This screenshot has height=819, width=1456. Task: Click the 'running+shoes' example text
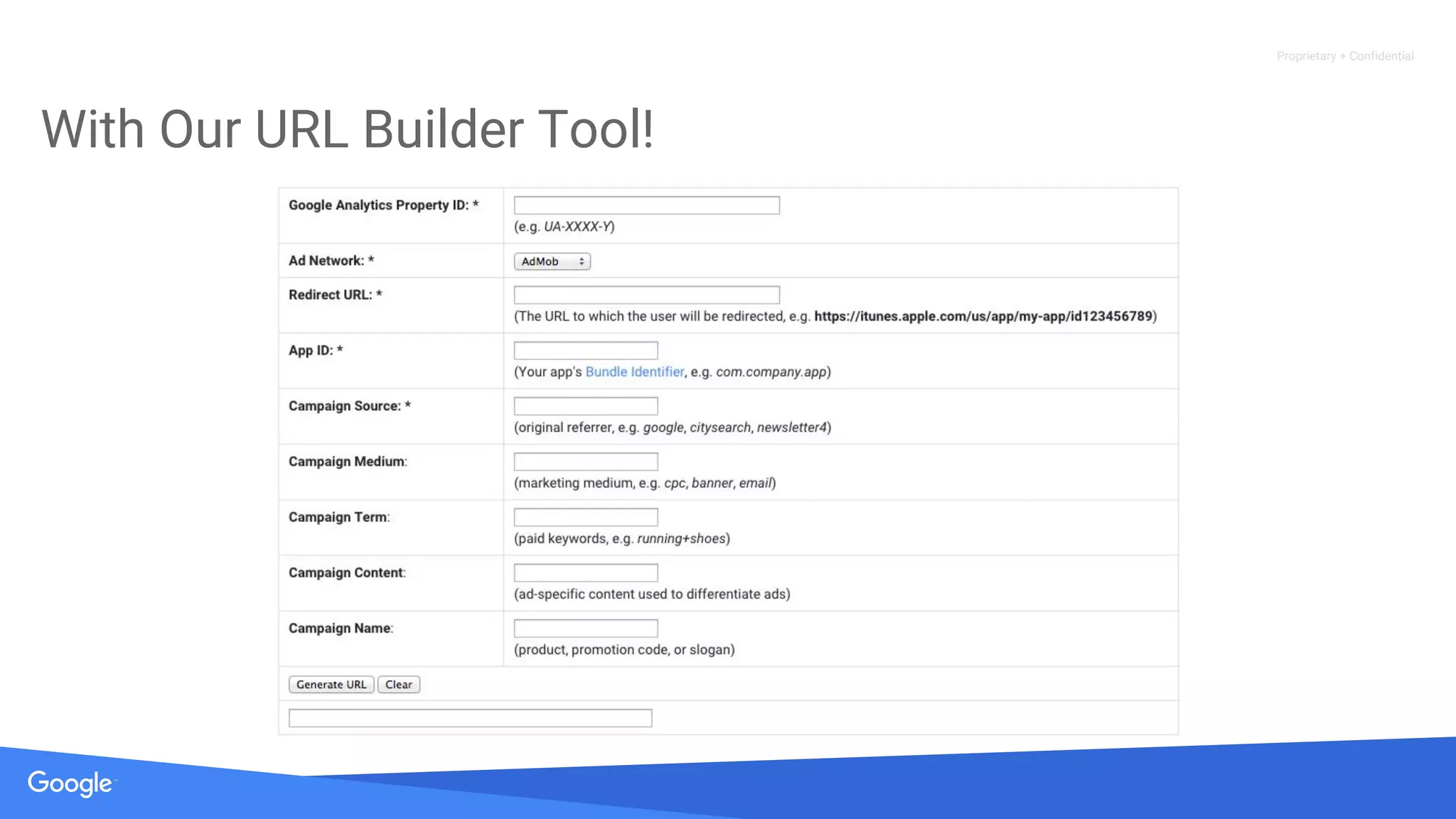tap(681, 539)
